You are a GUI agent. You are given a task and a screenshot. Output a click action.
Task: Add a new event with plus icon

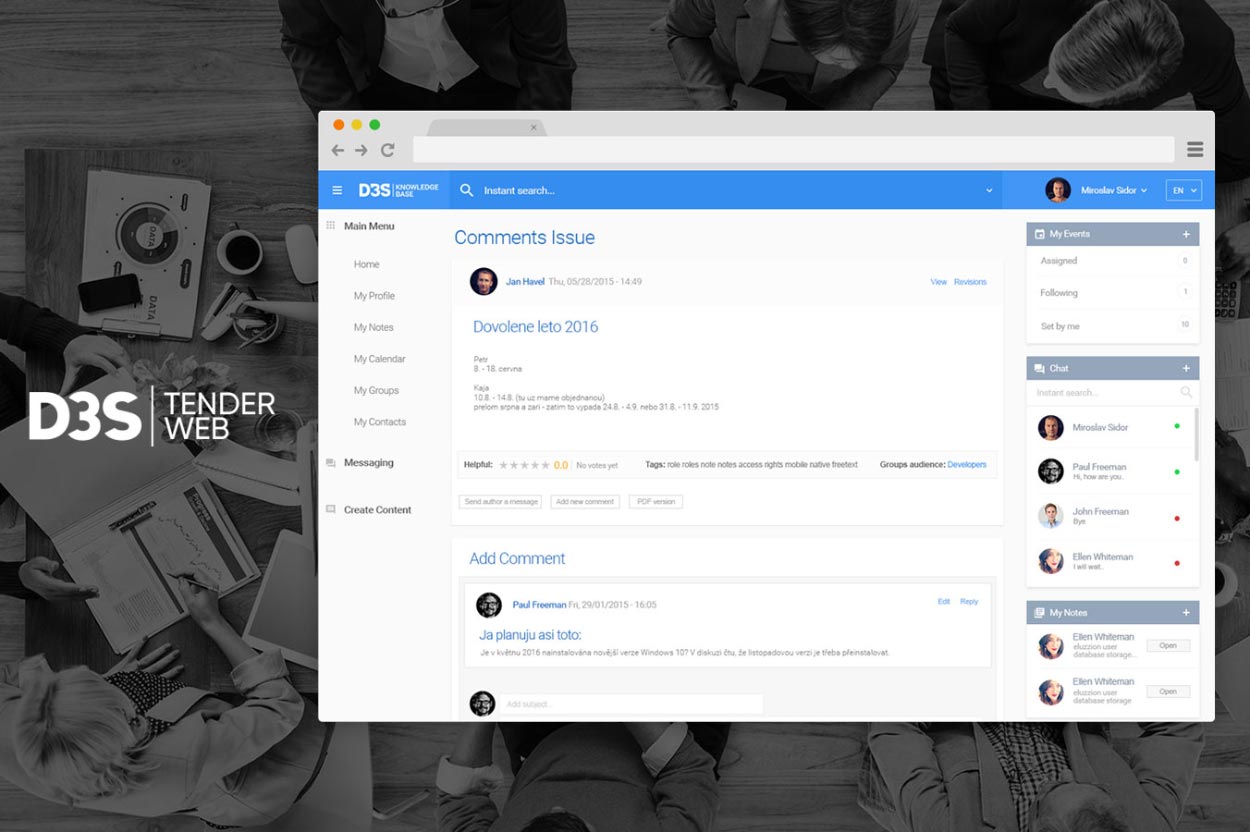(x=1186, y=234)
